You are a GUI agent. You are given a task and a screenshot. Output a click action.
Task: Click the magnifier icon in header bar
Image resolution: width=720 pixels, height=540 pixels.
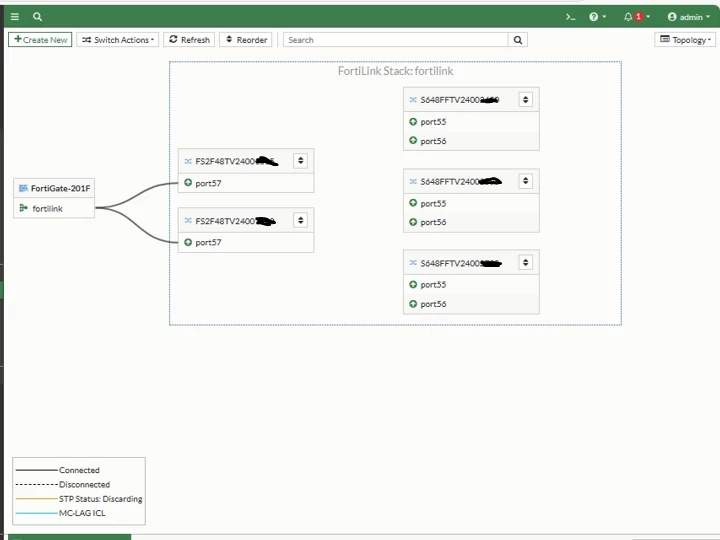pyautogui.click(x=38, y=17)
